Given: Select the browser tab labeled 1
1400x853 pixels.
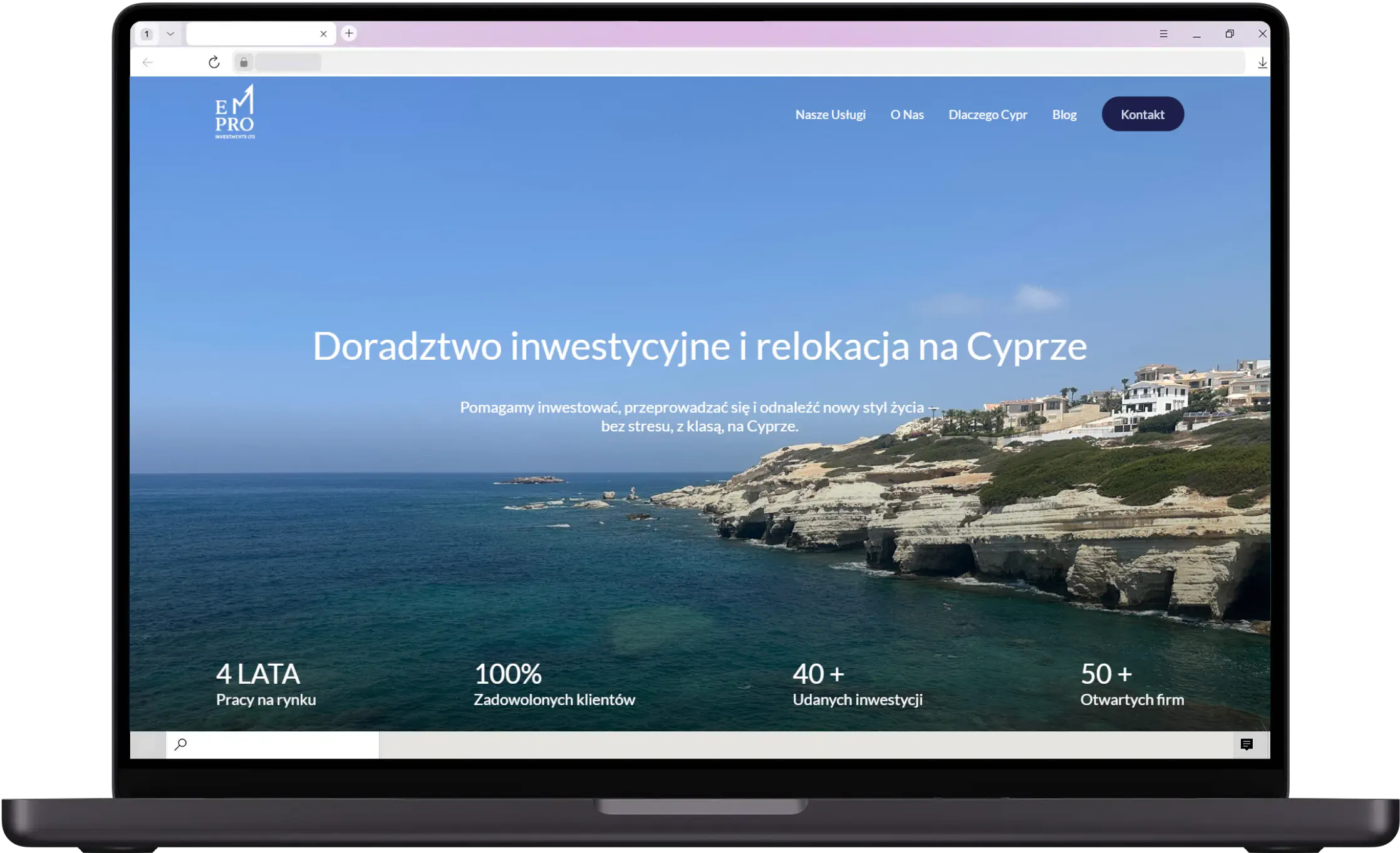Looking at the screenshot, I should (148, 34).
